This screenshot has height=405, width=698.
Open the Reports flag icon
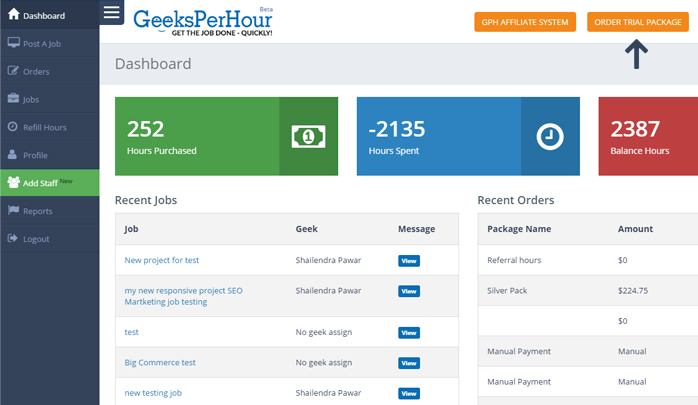coord(13,210)
